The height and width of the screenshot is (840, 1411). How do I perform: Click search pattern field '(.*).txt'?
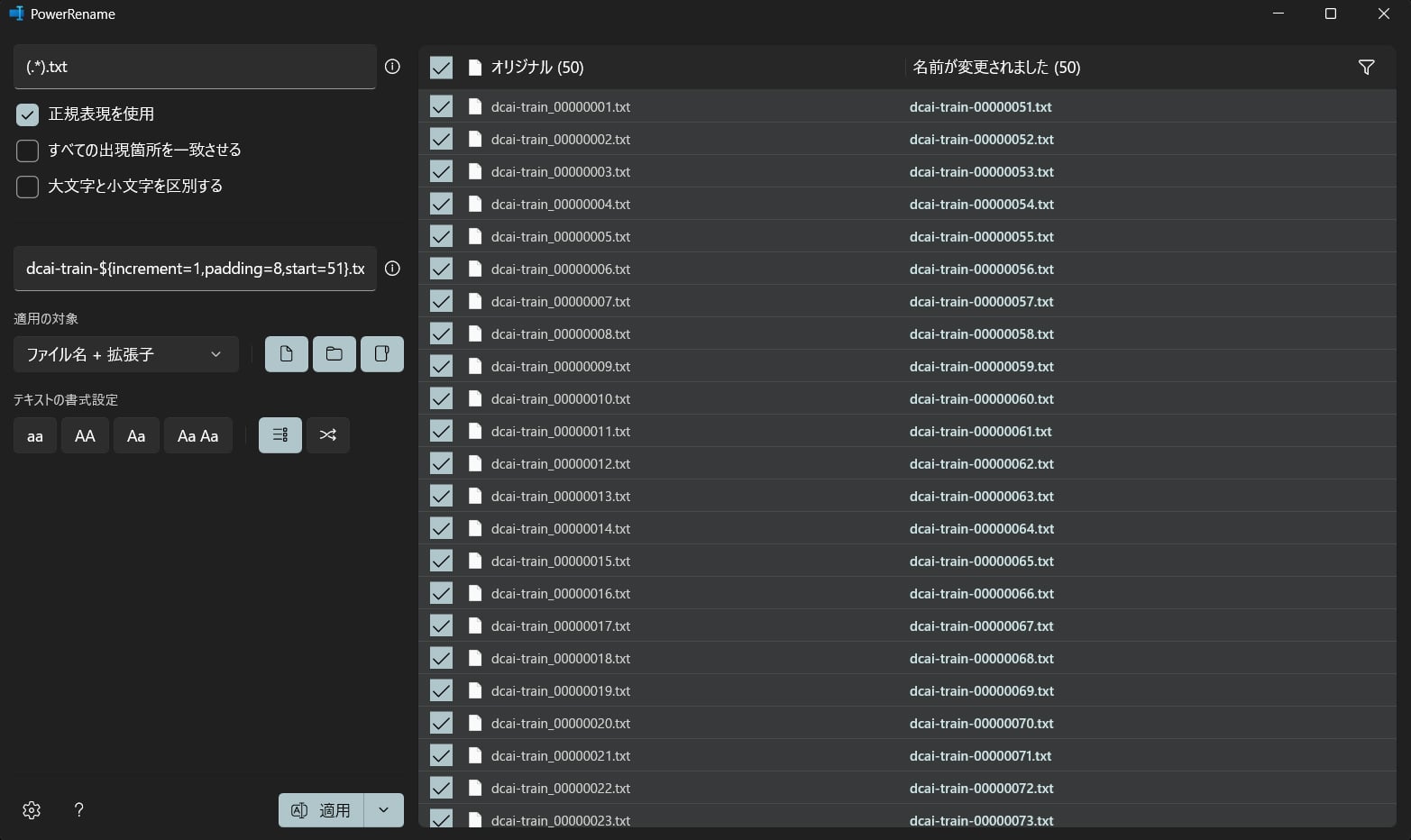195,67
